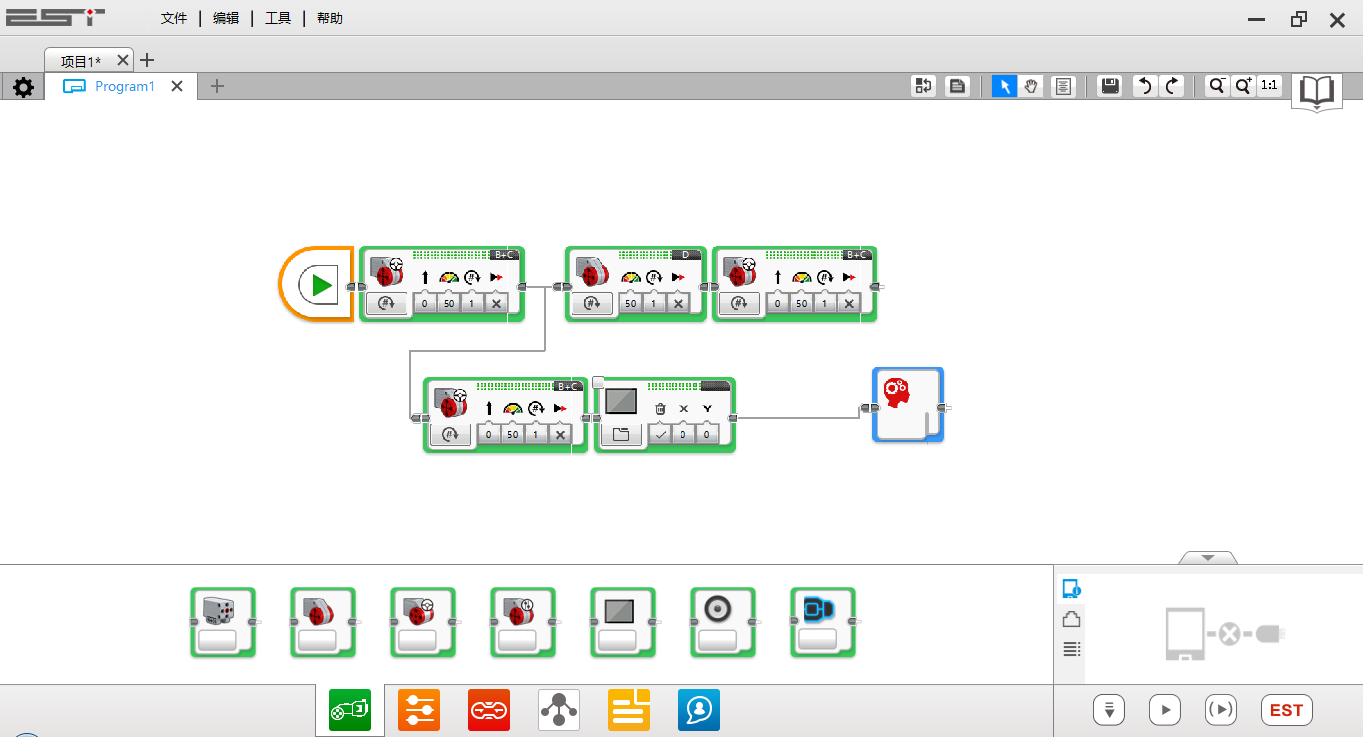Toggle brake at end on first Move block

tap(496, 303)
